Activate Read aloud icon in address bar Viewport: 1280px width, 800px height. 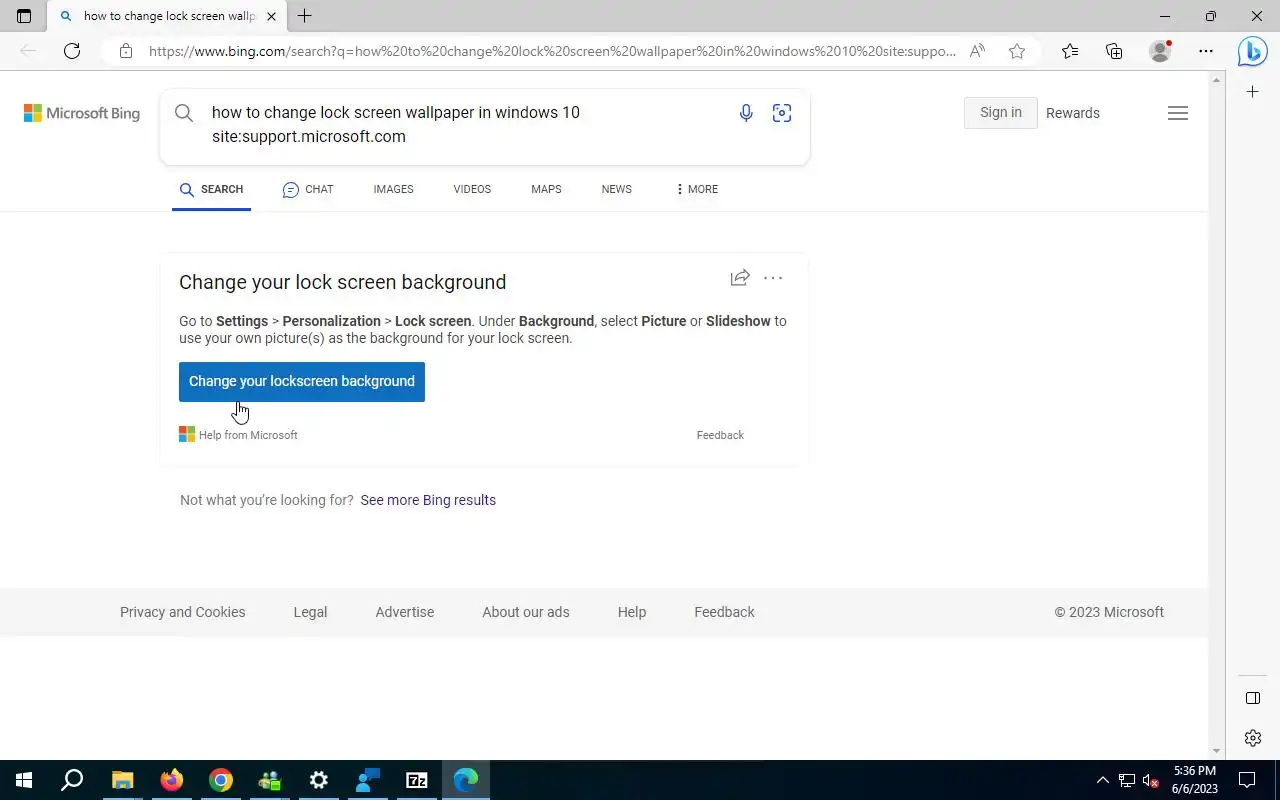(977, 51)
